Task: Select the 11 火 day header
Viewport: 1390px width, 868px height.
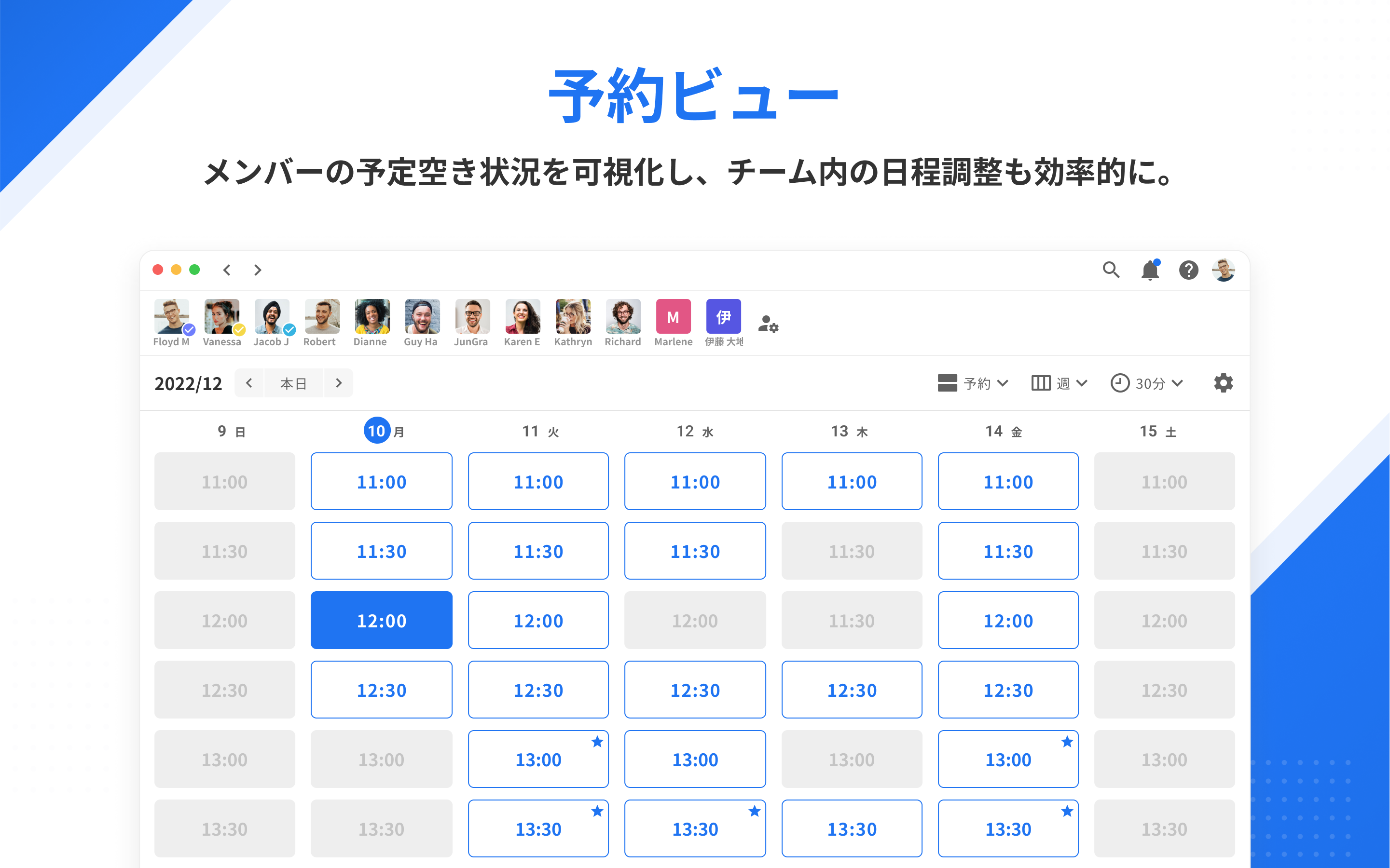Action: point(539,431)
